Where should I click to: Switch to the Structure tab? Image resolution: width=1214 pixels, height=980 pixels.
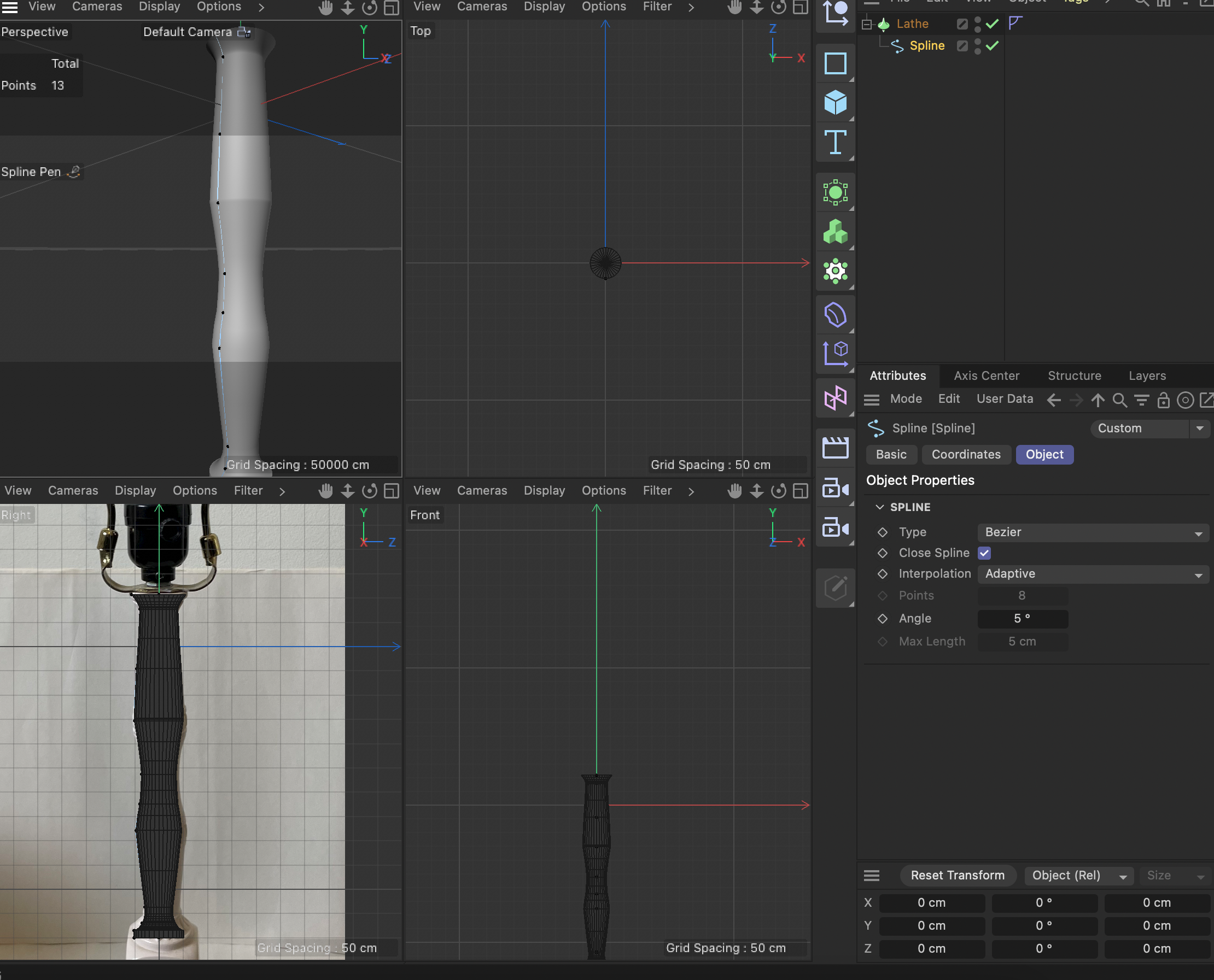(x=1075, y=375)
